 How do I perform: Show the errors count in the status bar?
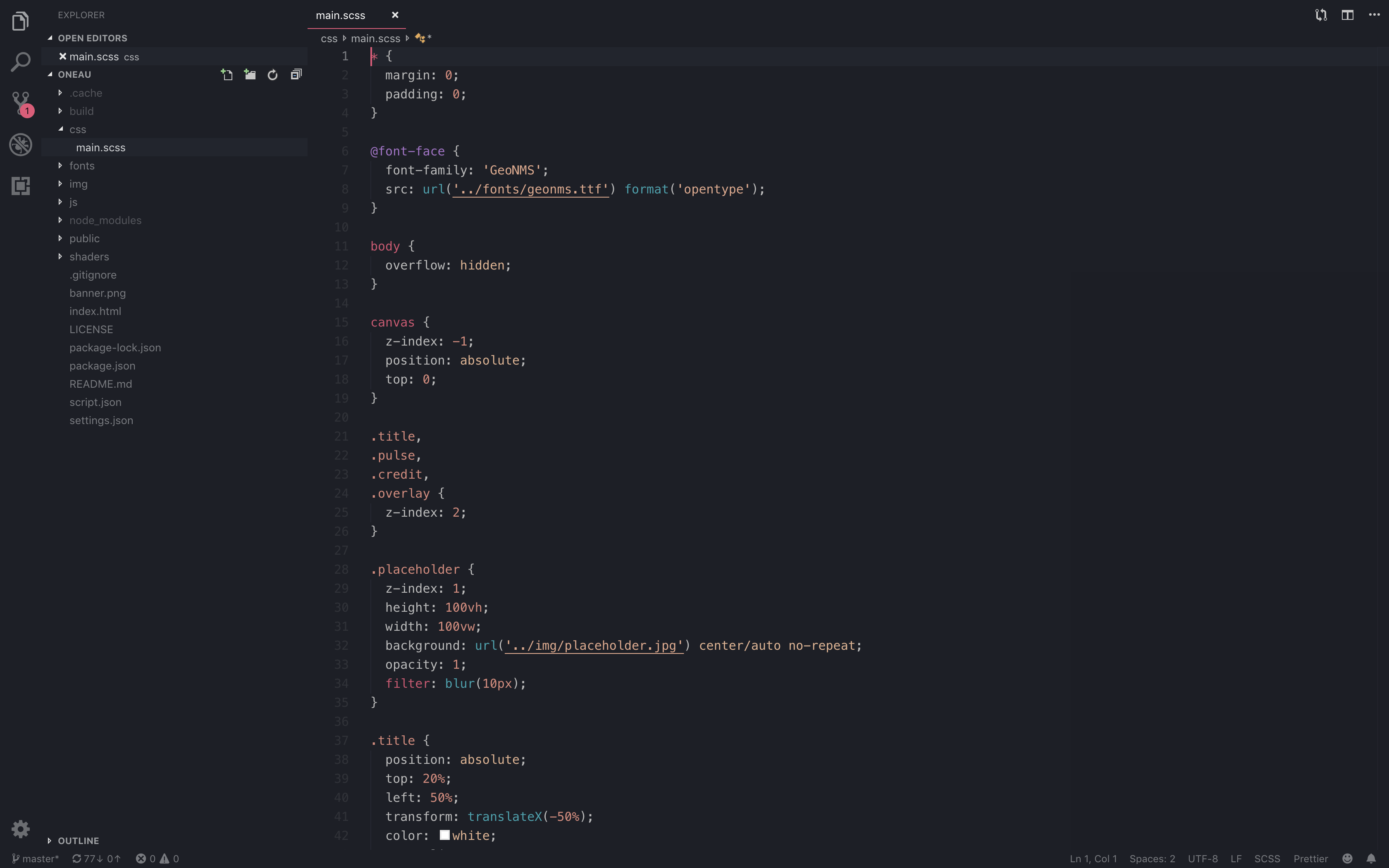click(x=146, y=859)
